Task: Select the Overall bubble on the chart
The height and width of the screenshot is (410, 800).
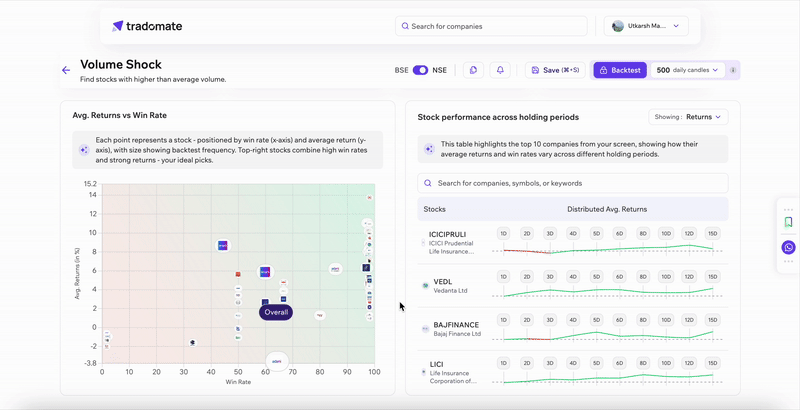Action: 276,312
